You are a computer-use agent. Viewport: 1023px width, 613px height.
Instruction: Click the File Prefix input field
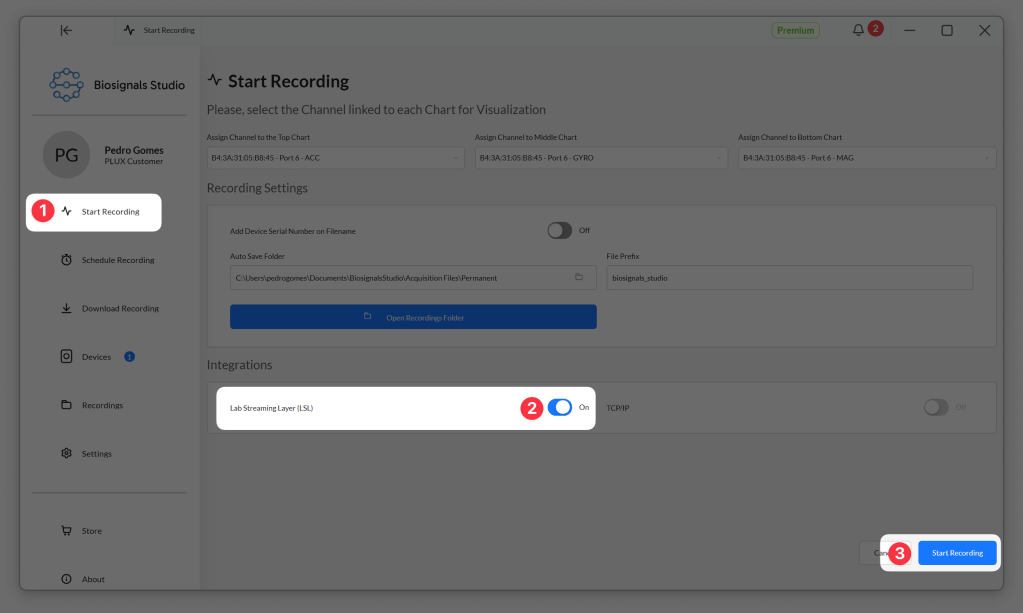(789, 278)
